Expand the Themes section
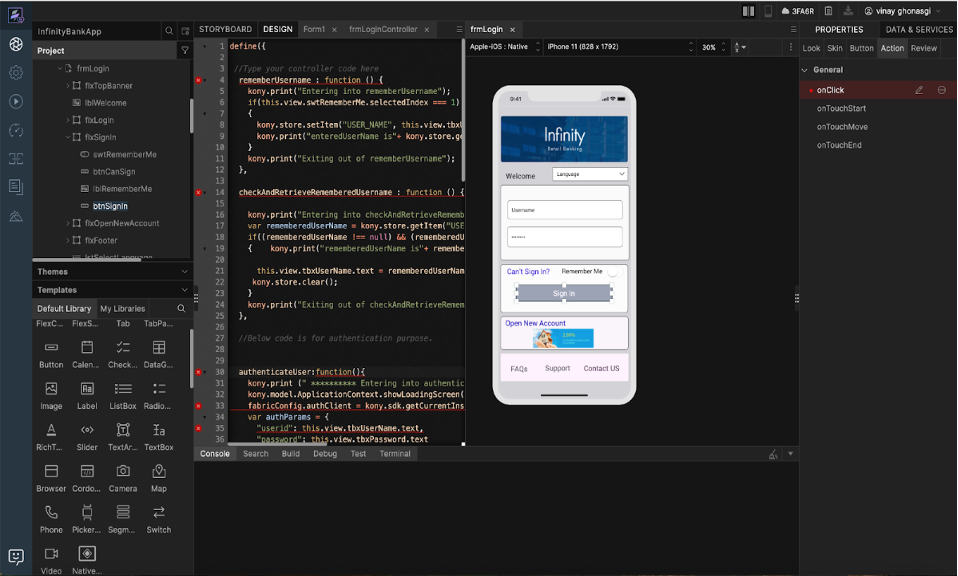This screenshot has height=576, width=958. pyautogui.click(x=184, y=272)
